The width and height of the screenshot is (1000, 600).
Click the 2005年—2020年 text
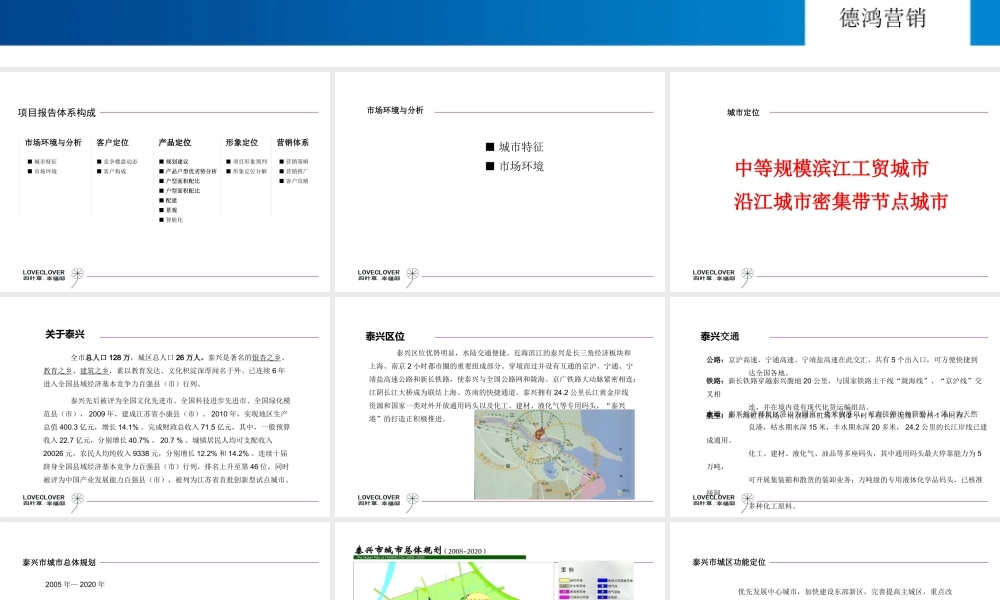75,584
